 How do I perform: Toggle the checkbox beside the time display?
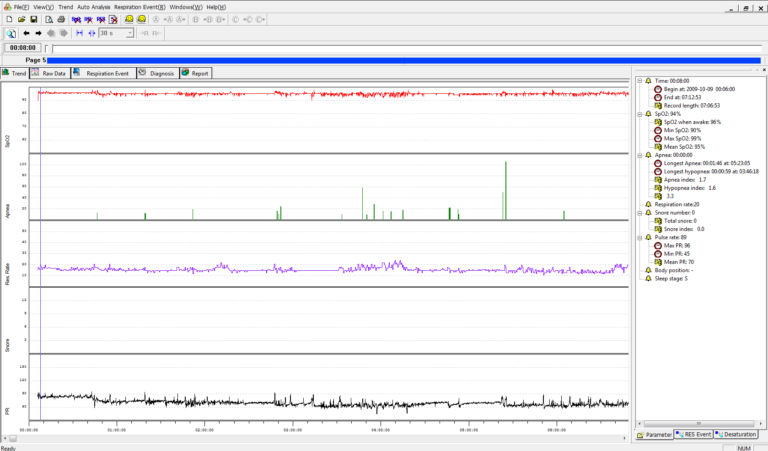pos(46,47)
